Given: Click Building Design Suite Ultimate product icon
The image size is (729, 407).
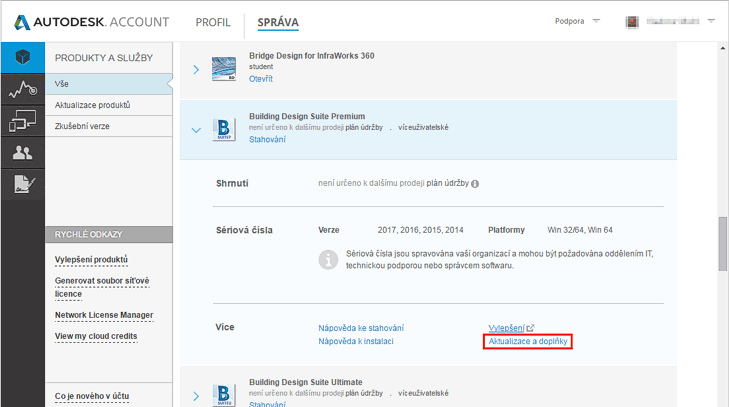Looking at the screenshot, I should tap(224, 395).
